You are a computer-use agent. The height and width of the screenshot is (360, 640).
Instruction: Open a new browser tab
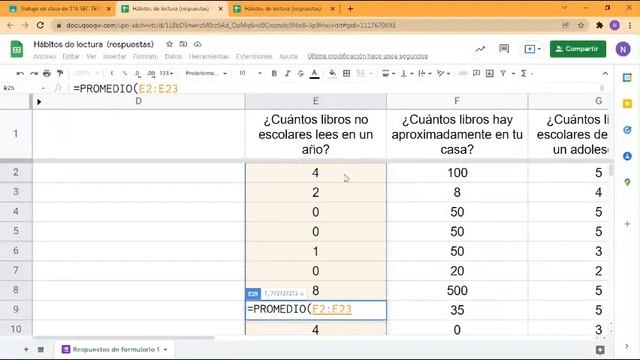click(350, 9)
